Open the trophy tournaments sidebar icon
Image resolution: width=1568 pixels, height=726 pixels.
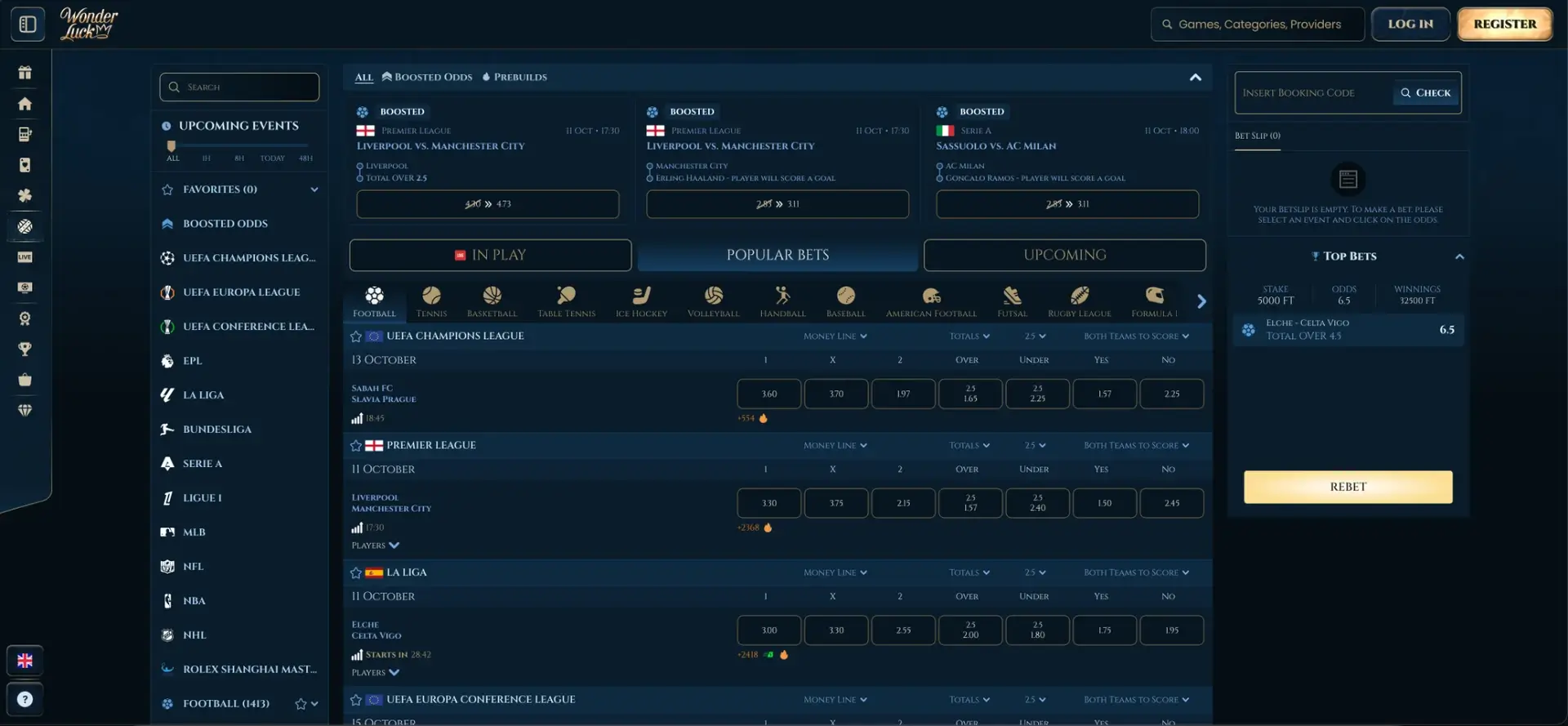pos(25,350)
